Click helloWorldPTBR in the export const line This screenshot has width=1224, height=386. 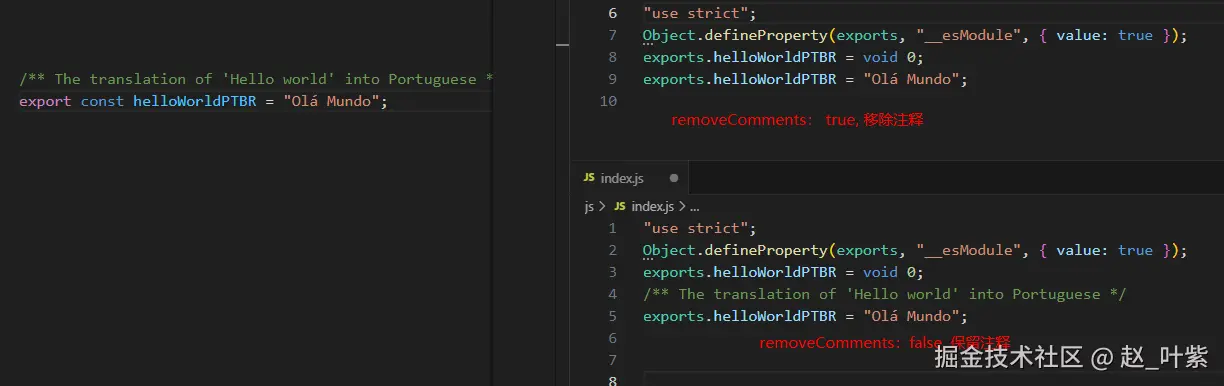click(x=195, y=101)
